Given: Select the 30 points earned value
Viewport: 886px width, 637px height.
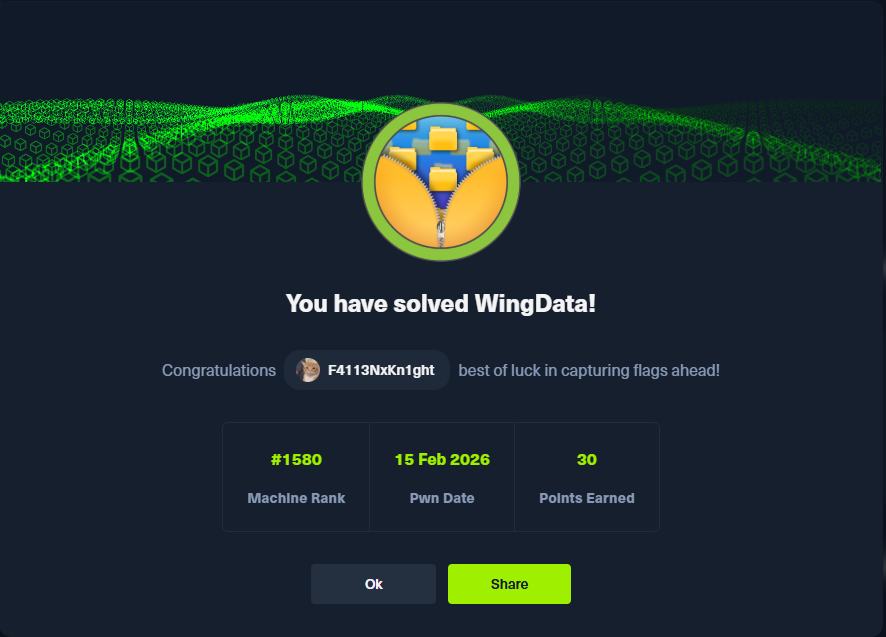Looking at the screenshot, I should (587, 460).
